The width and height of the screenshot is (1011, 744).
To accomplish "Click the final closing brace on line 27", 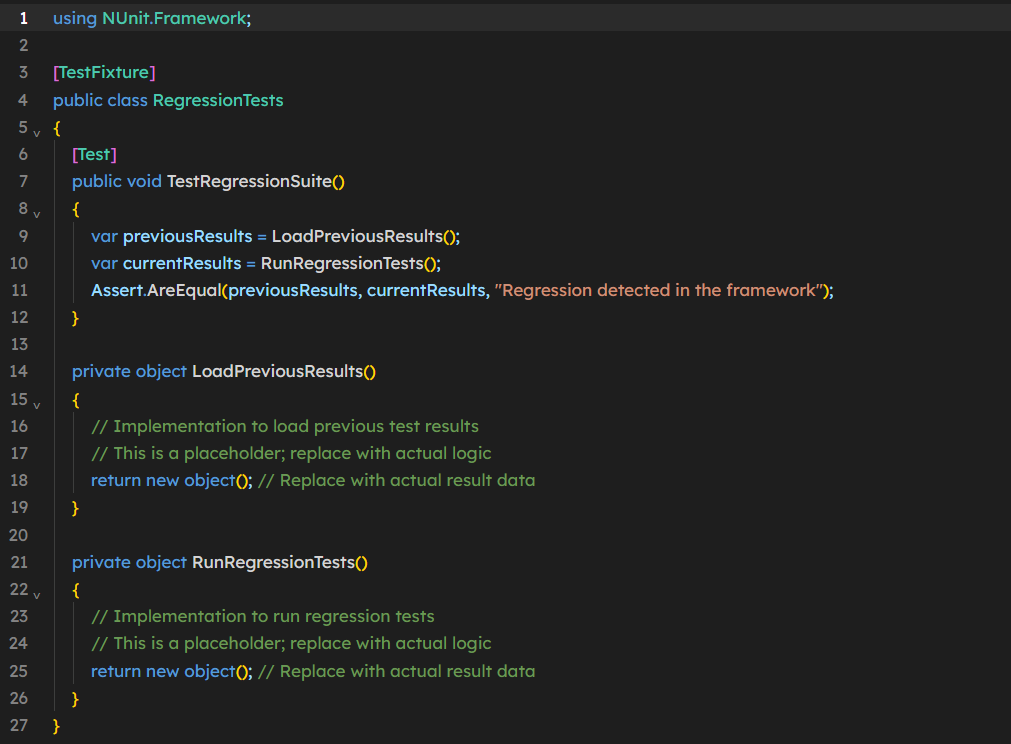I will point(56,726).
